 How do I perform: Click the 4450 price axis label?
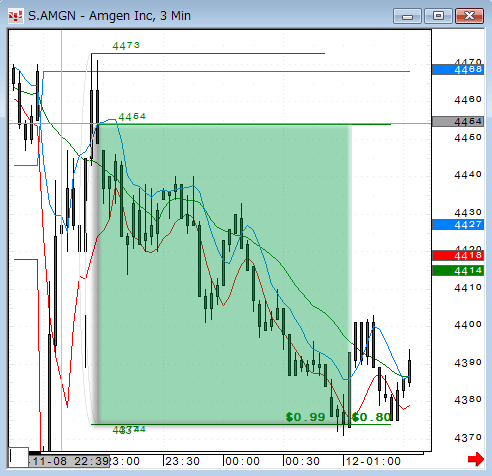[x=468, y=137]
